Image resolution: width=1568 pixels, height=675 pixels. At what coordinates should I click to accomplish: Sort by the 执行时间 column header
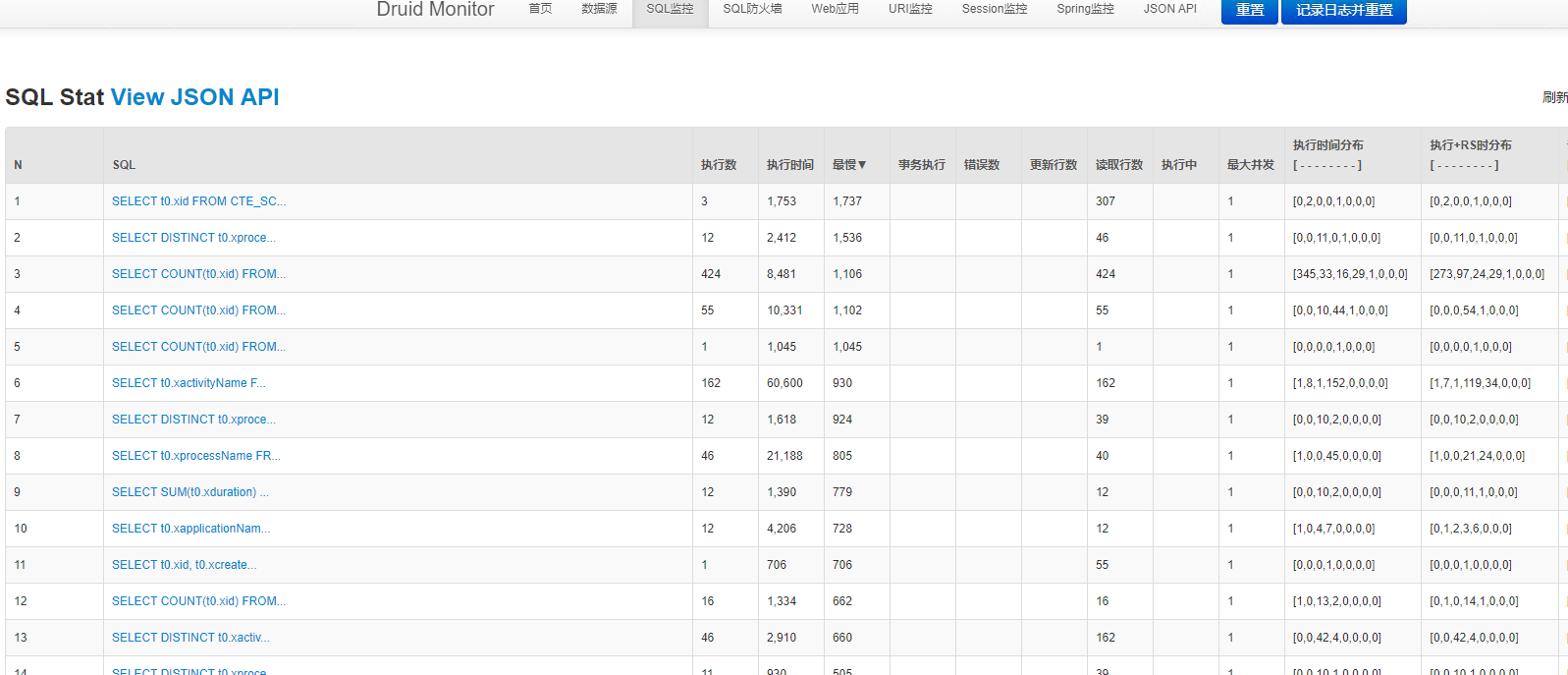point(790,165)
